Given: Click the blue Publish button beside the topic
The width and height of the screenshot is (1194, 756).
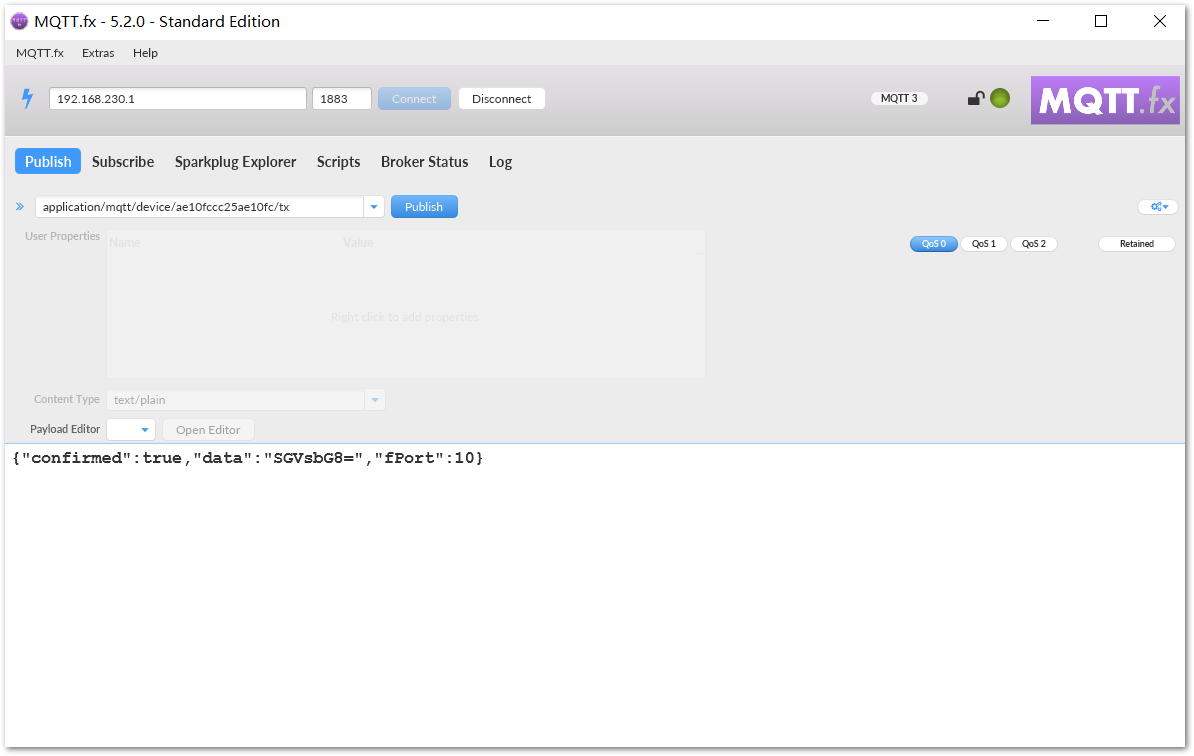Looking at the screenshot, I should (424, 207).
